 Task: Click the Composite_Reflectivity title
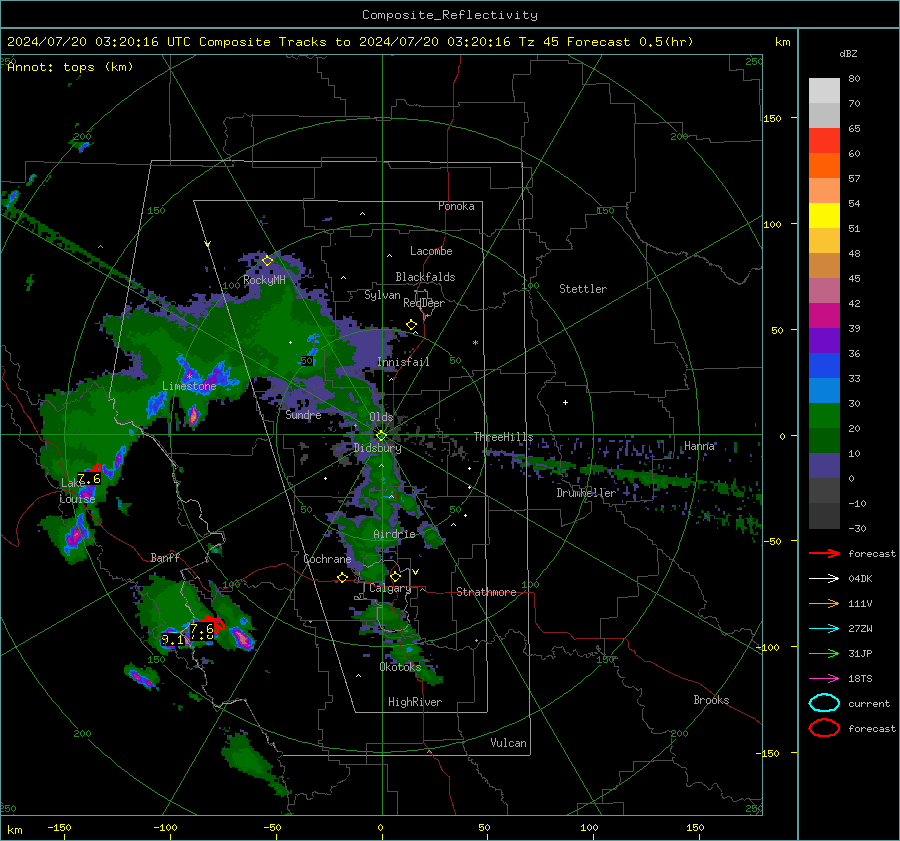pos(450,15)
